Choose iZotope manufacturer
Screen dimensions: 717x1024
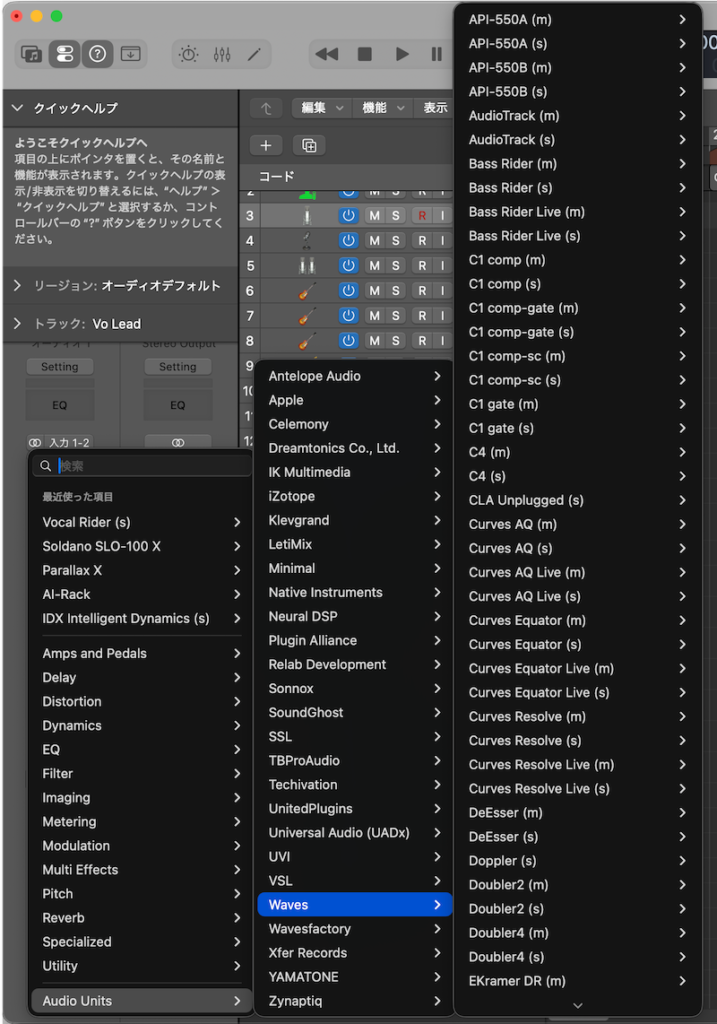click(355, 496)
